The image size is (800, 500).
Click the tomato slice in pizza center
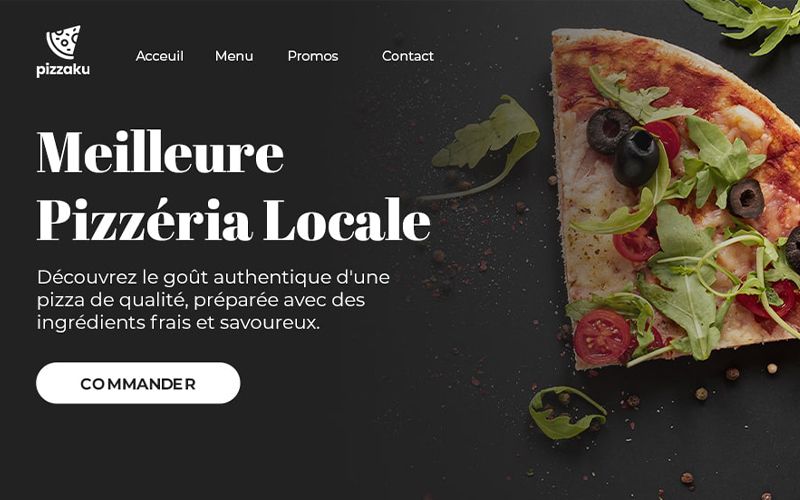coord(636,245)
